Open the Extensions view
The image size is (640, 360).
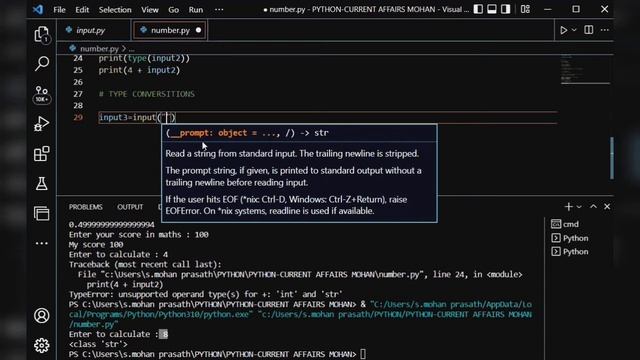coord(42,154)
